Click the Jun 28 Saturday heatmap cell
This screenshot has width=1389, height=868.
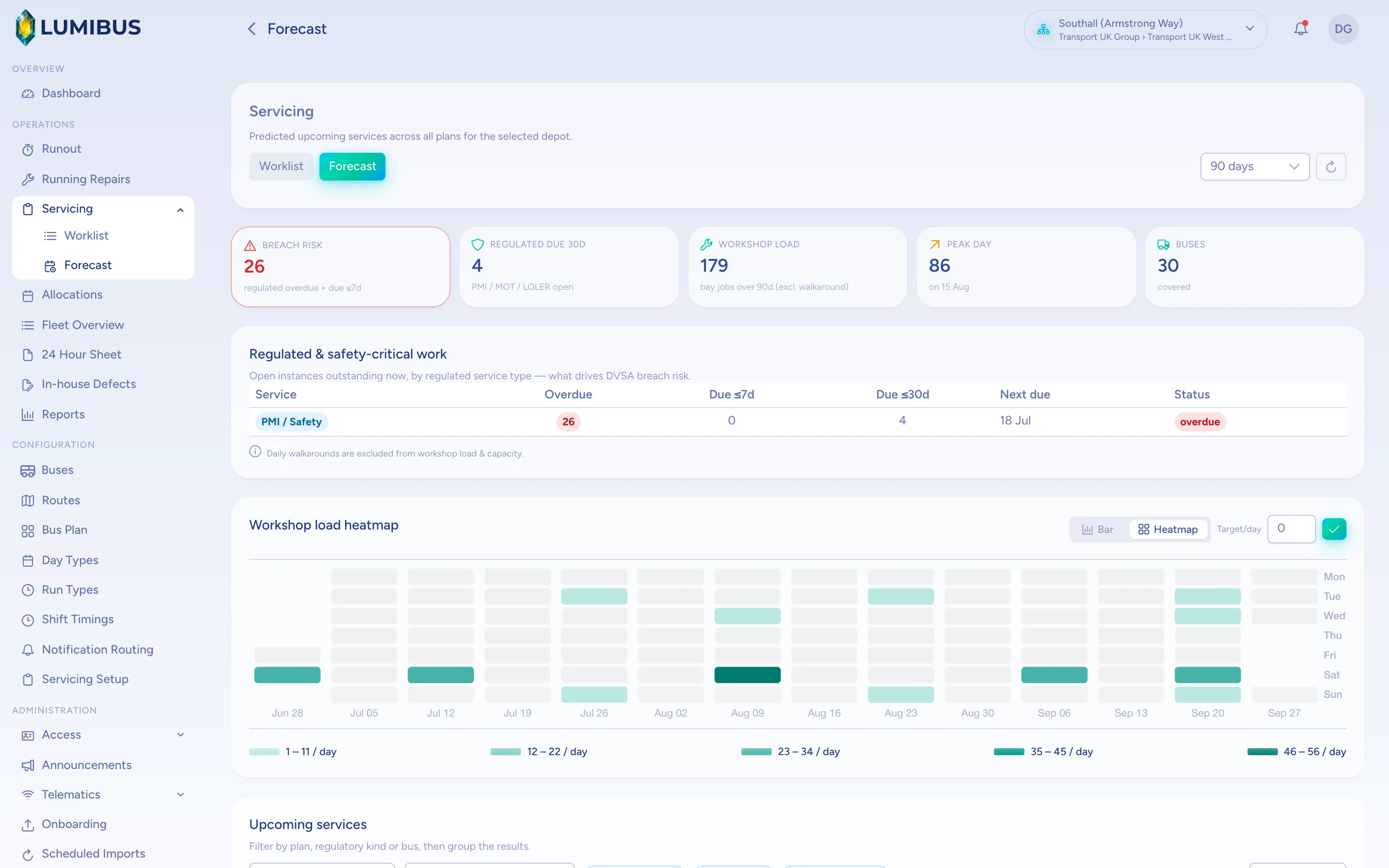click(287, 675)
